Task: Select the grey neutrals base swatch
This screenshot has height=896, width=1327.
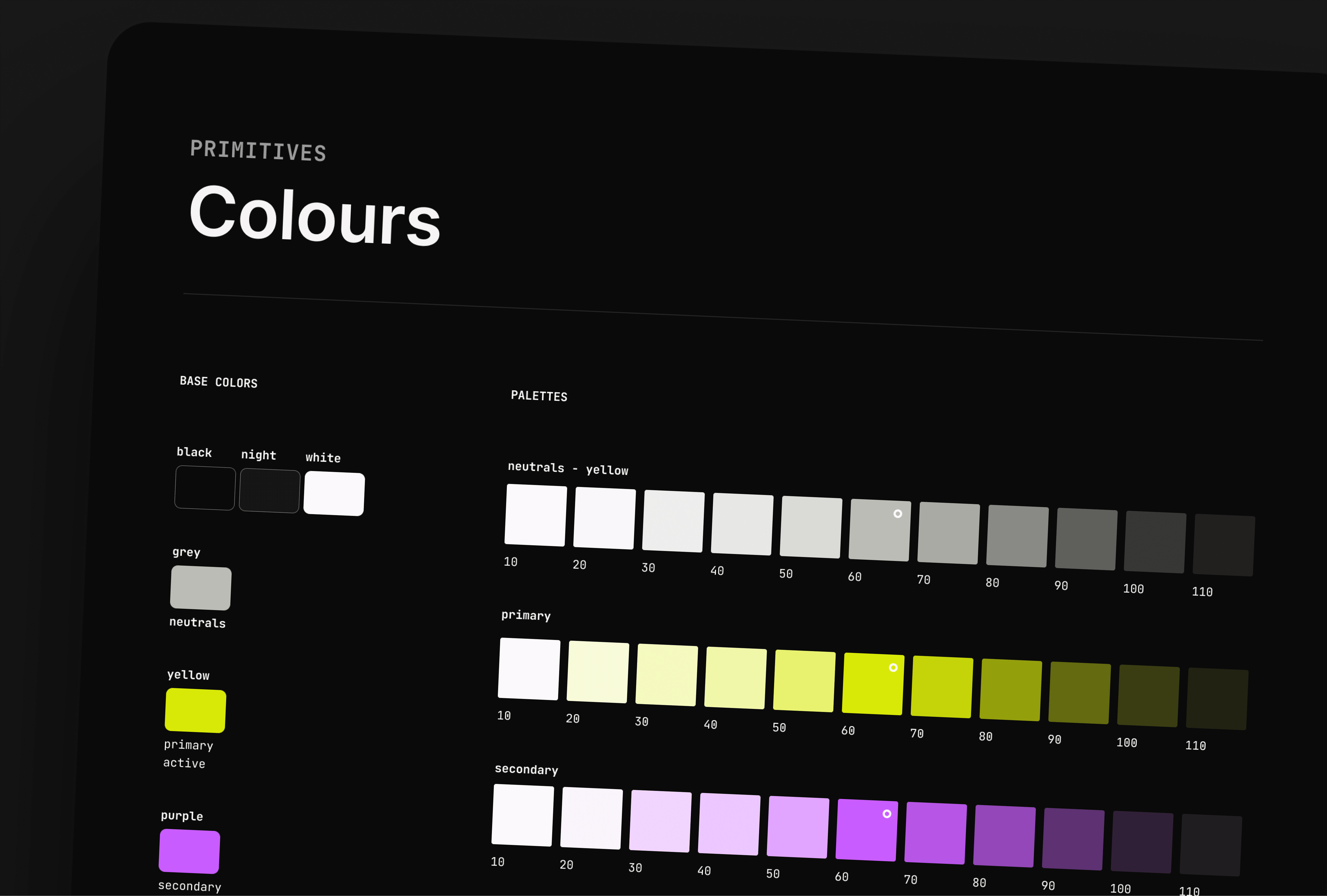Action: pyautogui.click(x=200, y=588)
